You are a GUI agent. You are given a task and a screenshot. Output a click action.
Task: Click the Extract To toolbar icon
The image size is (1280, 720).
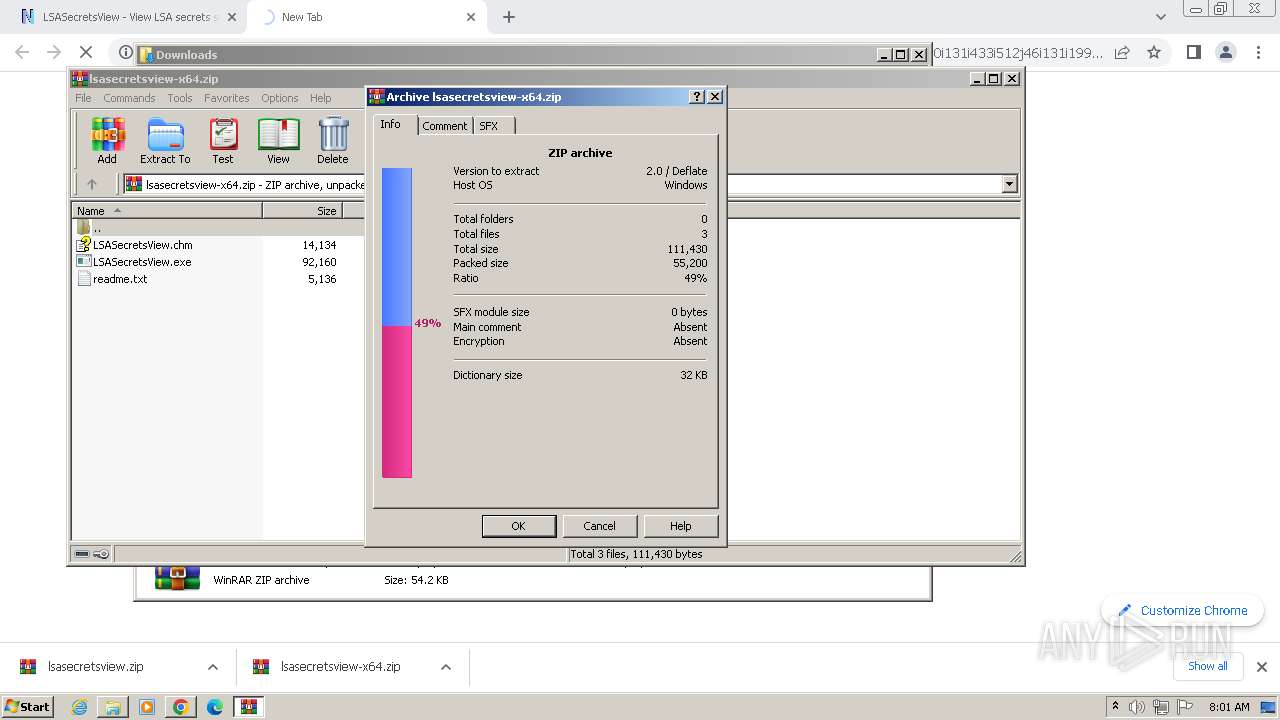[165, 140]
